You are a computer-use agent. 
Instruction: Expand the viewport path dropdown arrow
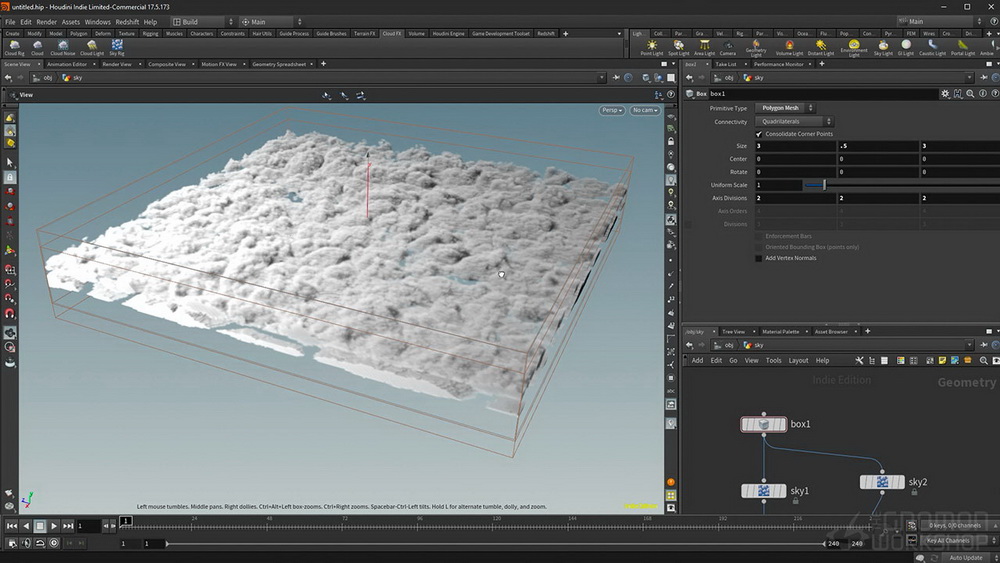[601, 77]
